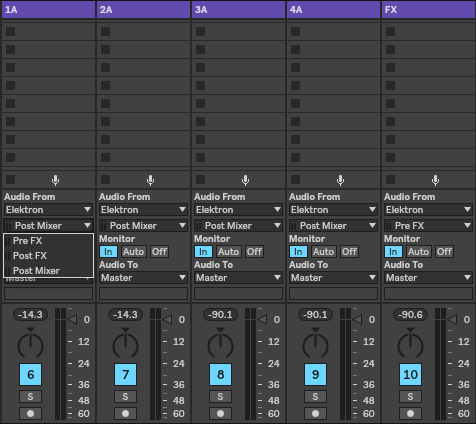Select the 2A track header

point(144,9)
